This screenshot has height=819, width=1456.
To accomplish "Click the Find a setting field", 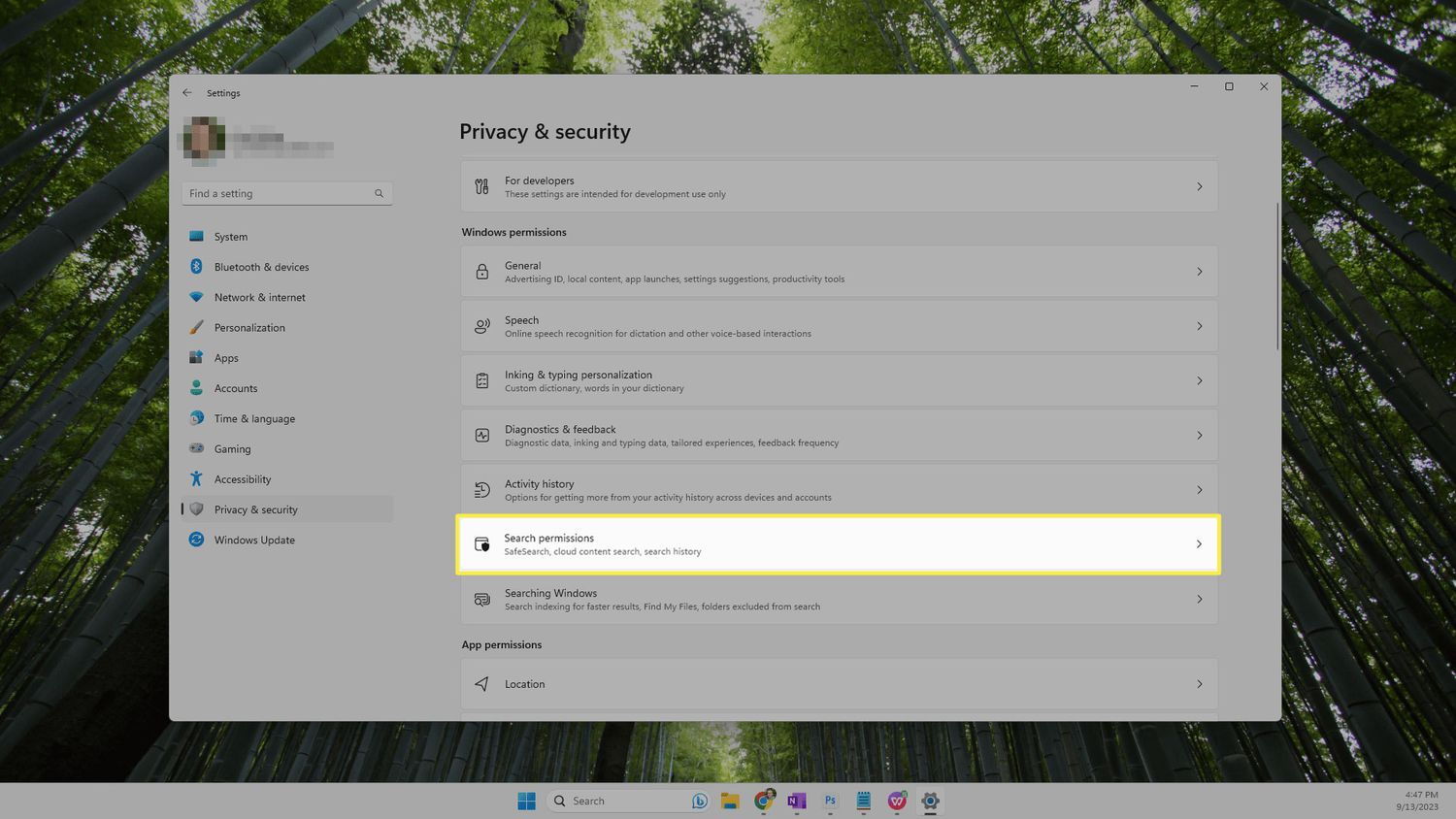I will tap(279, 194).
